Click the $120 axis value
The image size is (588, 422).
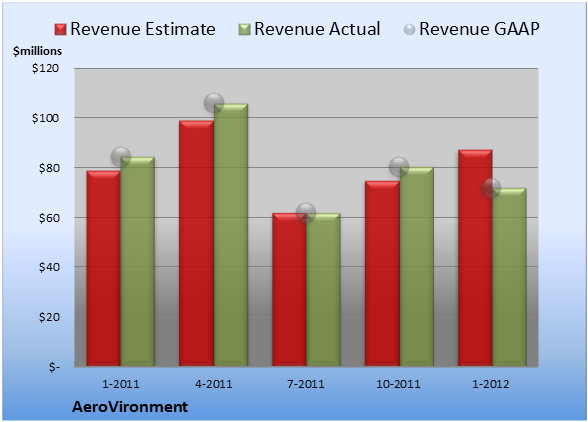click(45, 68)
